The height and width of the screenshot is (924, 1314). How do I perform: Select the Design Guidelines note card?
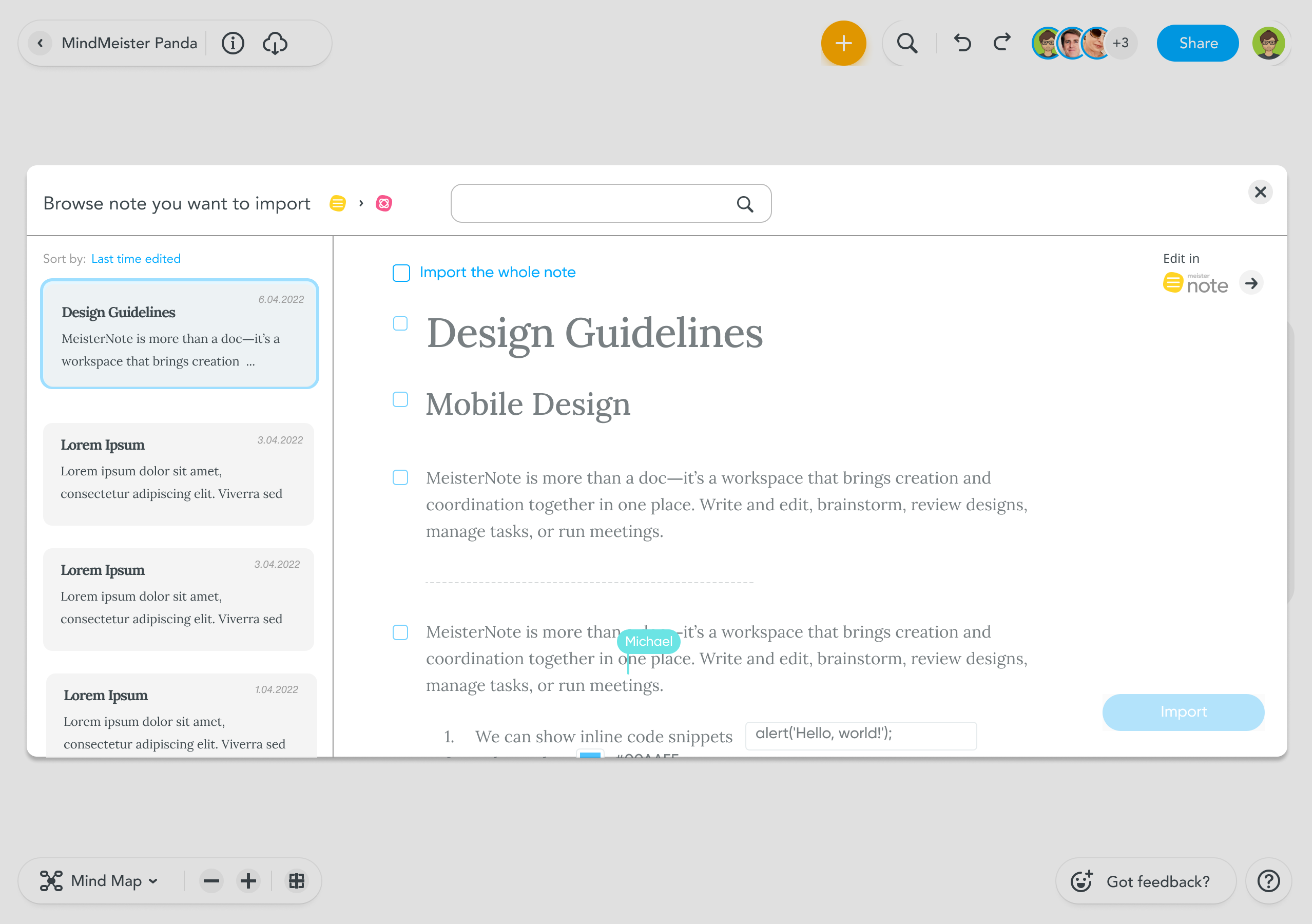click(180, 334)
